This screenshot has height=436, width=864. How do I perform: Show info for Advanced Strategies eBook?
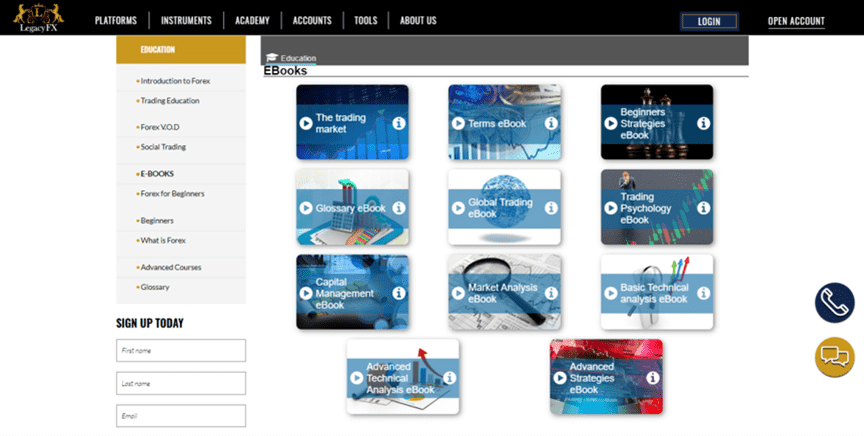click(653, 378)
